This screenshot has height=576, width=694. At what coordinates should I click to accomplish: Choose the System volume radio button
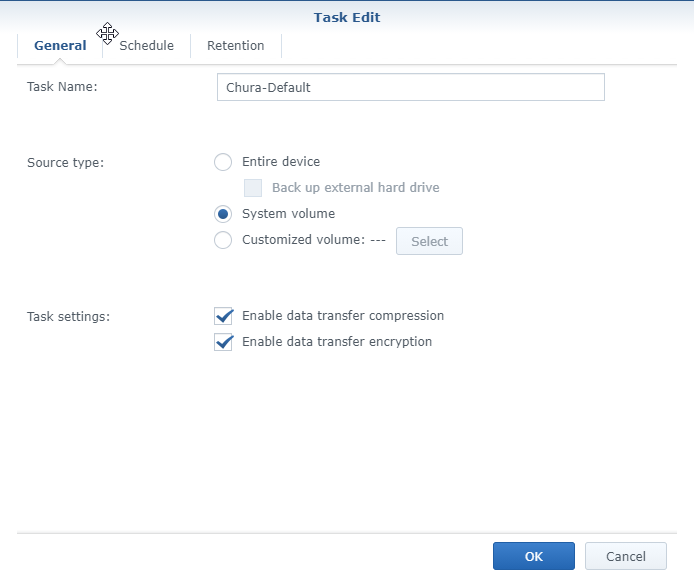[223, 214]
